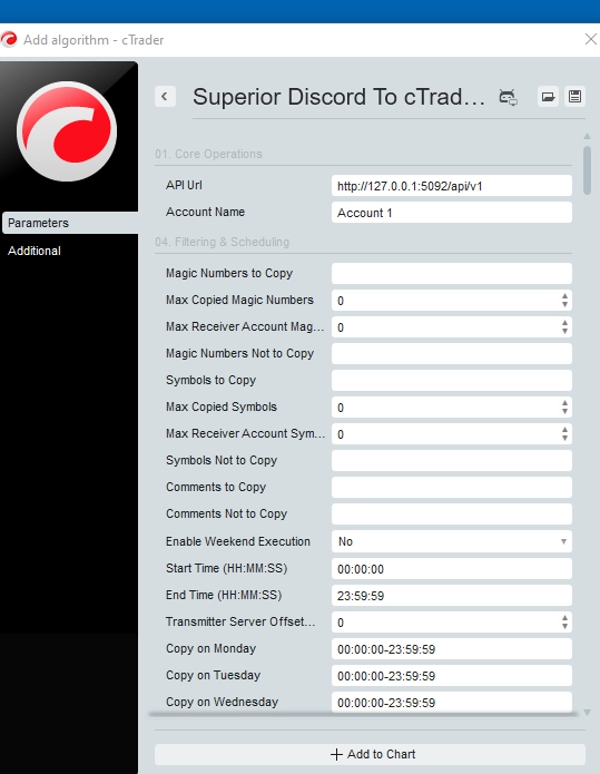
Task: Decrease Max Copied Symbols value
Action: (x=564, y=412)
